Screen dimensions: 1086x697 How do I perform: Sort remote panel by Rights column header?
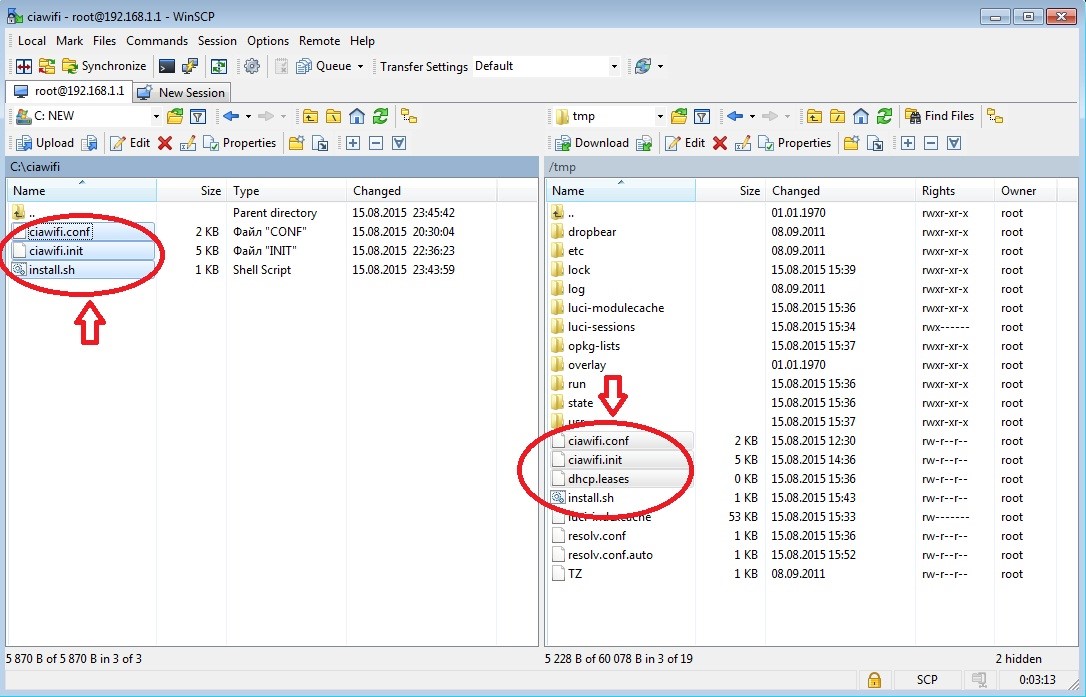click(x=954, y=191)
